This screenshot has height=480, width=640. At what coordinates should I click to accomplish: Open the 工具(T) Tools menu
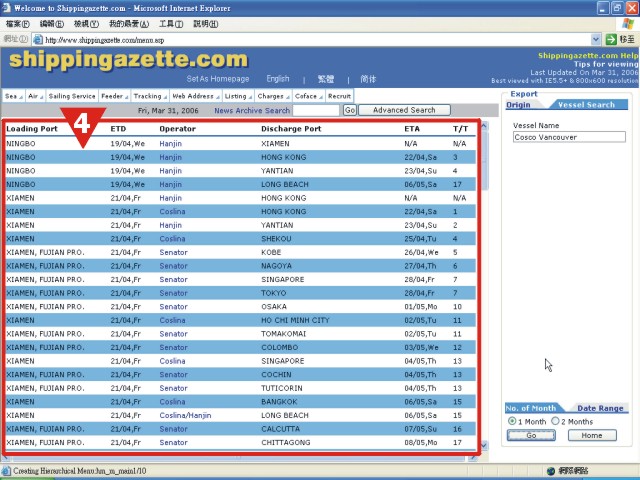(x=171, y=24)
